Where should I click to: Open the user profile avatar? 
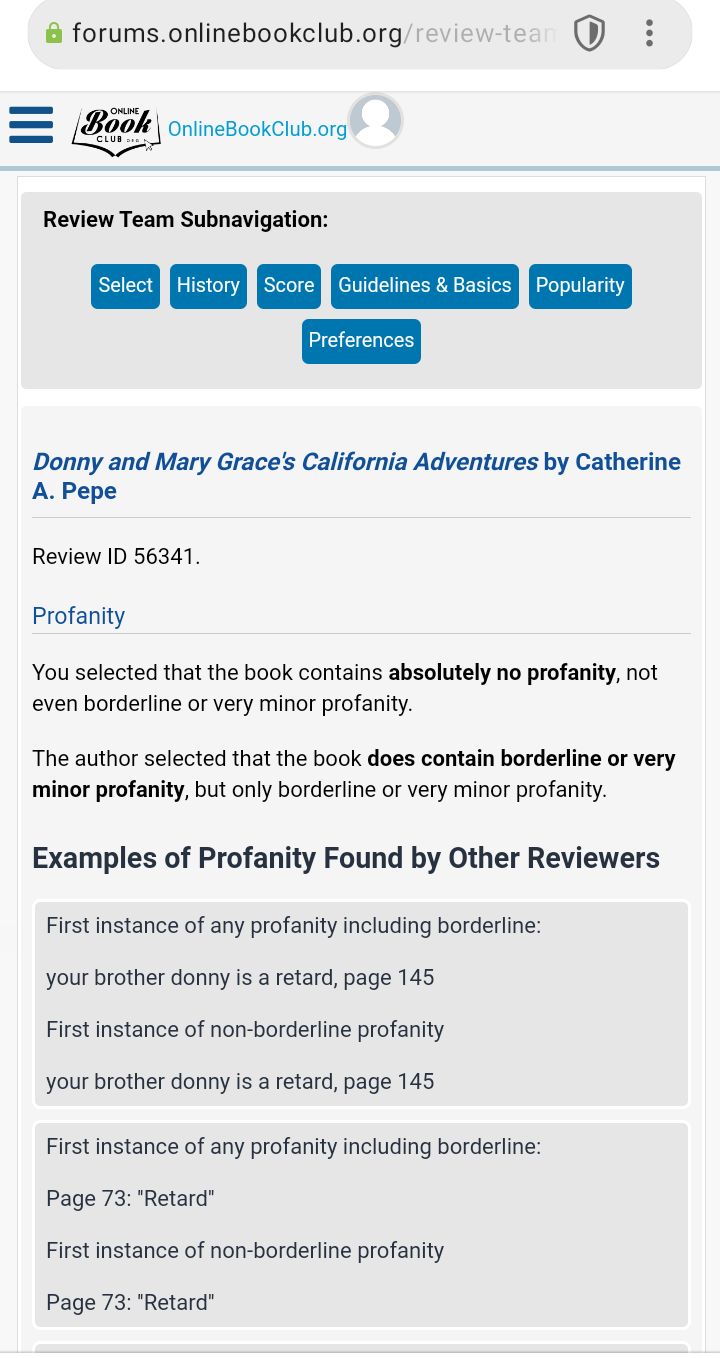click(376, 121)
